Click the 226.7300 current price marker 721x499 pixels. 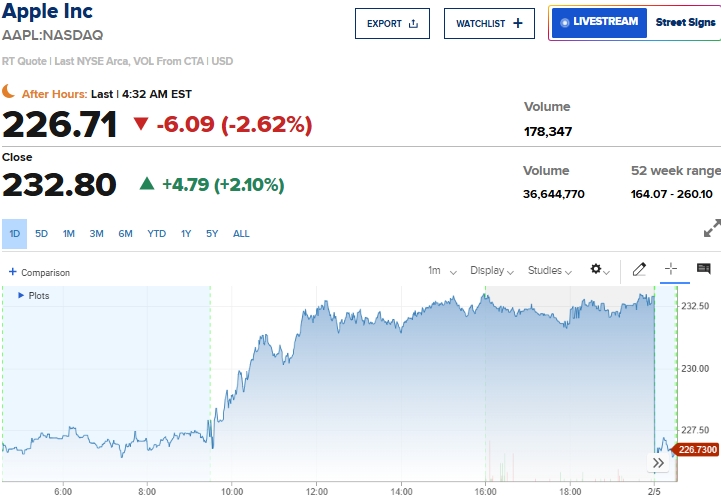pyautogui.click(x=698, y=450)
